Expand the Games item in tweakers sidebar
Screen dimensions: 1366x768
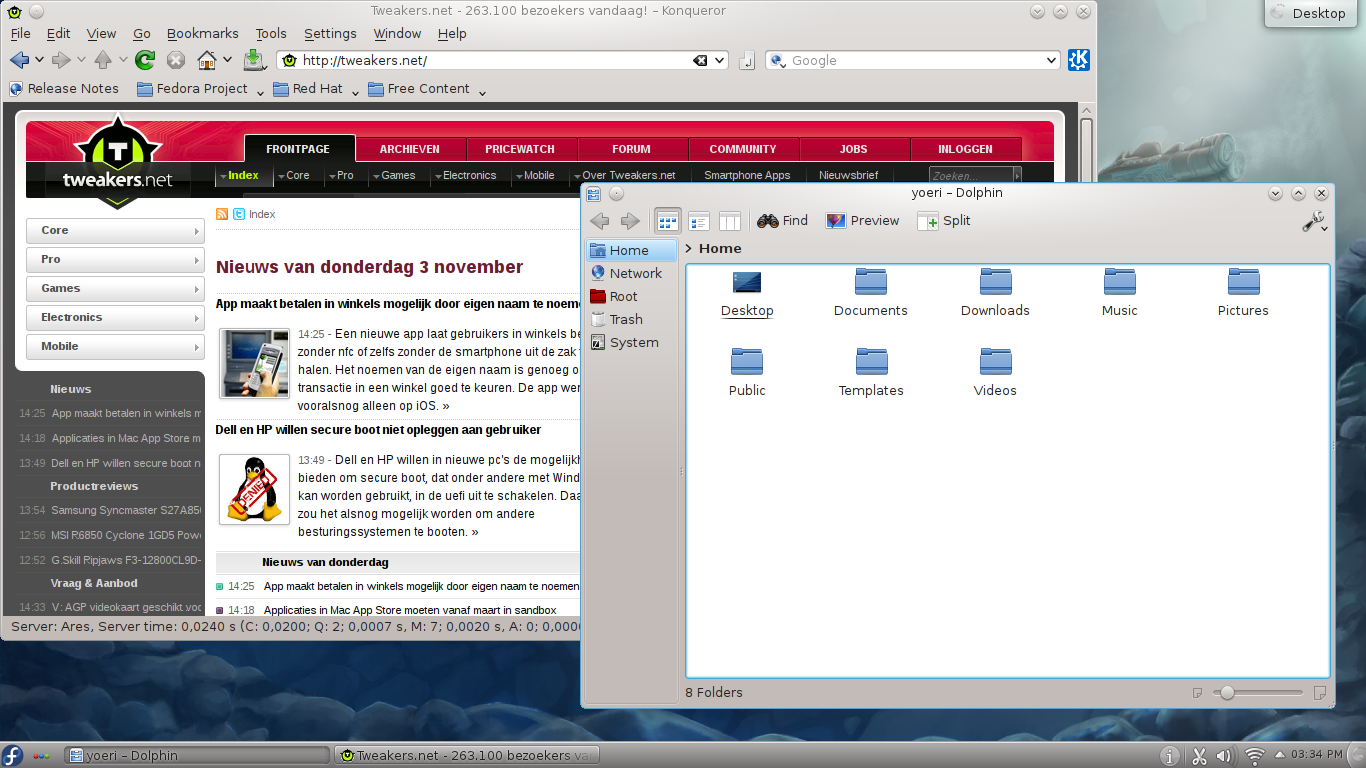115,289
